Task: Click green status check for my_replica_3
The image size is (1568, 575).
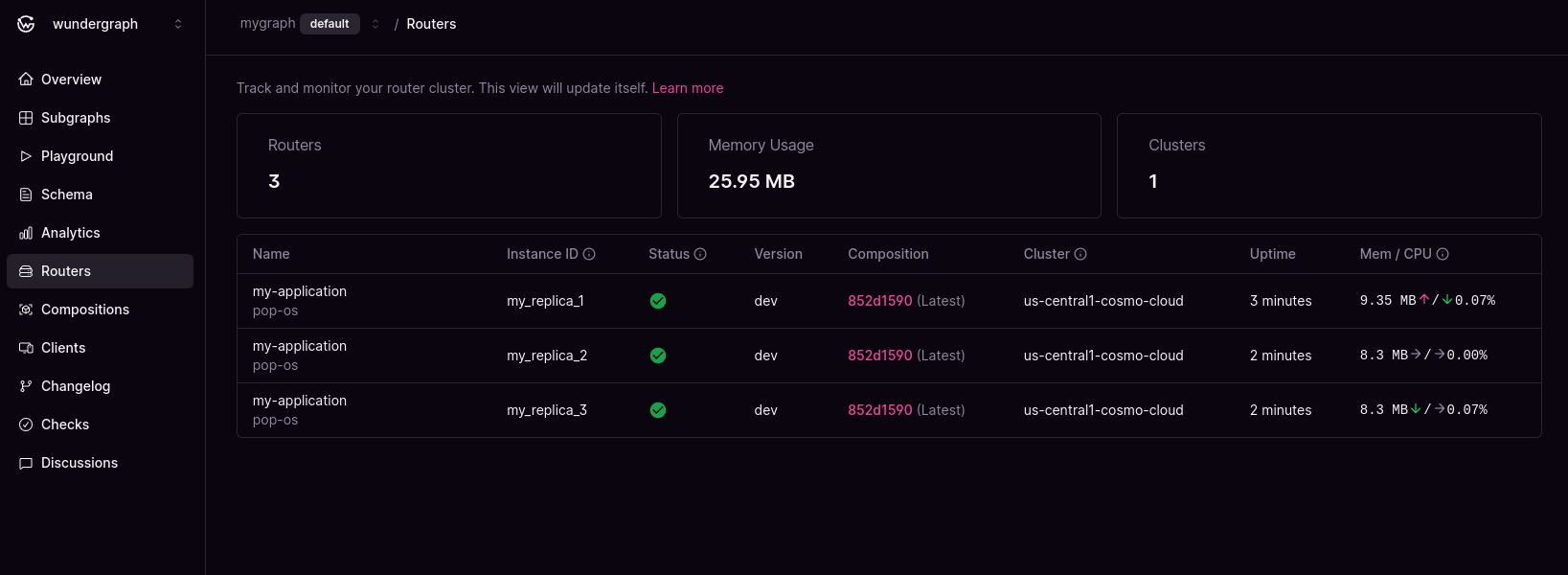Action: [x=658, y=410]
